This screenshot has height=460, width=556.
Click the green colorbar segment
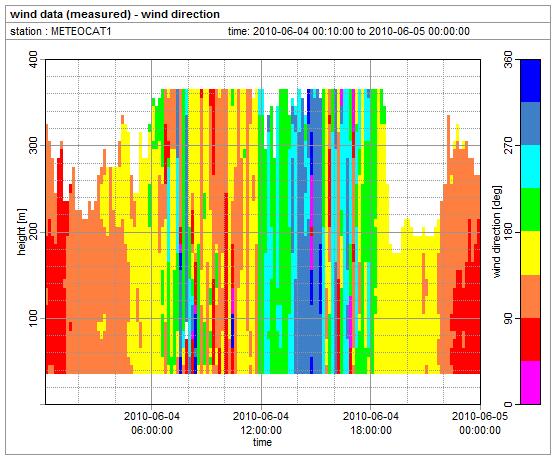point(530,210)
